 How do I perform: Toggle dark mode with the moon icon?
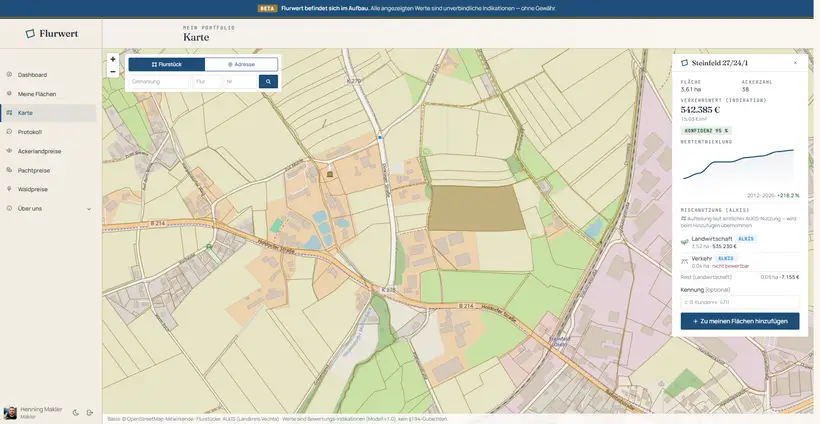pos(75,412)
